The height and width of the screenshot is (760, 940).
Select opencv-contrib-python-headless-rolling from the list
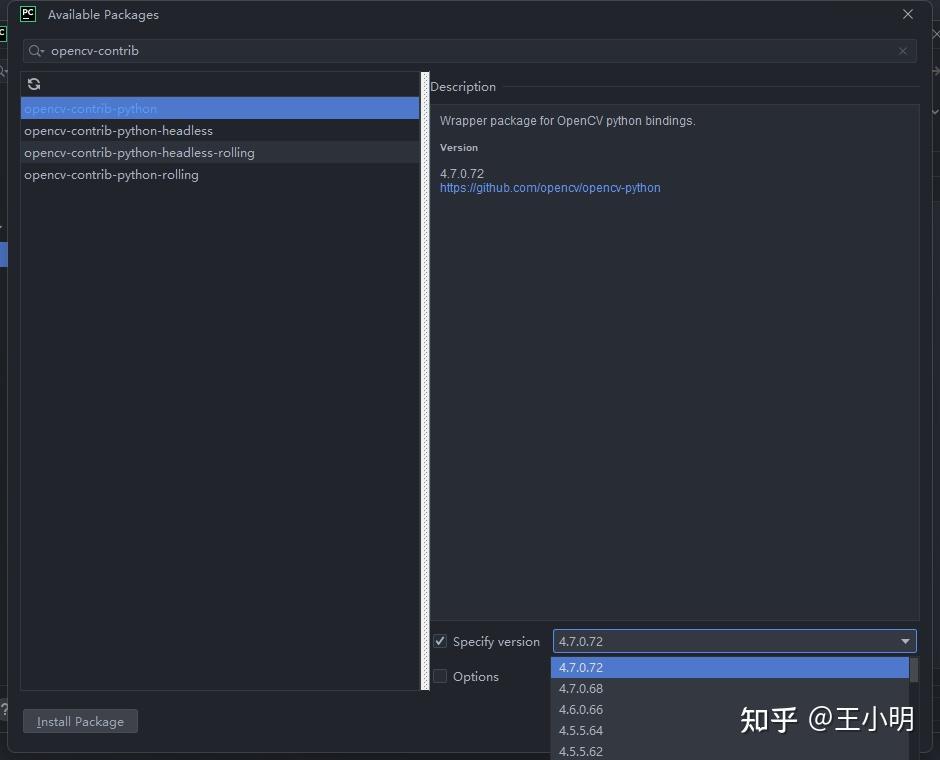click(x=139, y=152)
